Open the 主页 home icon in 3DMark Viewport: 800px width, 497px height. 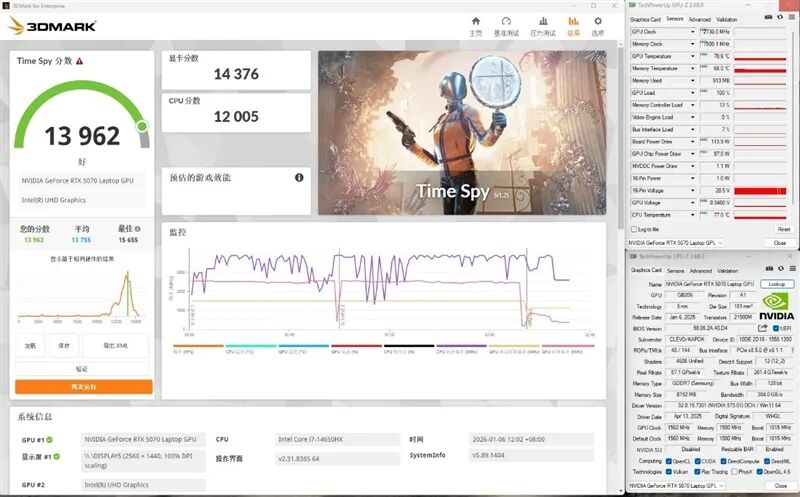(476, 24)
